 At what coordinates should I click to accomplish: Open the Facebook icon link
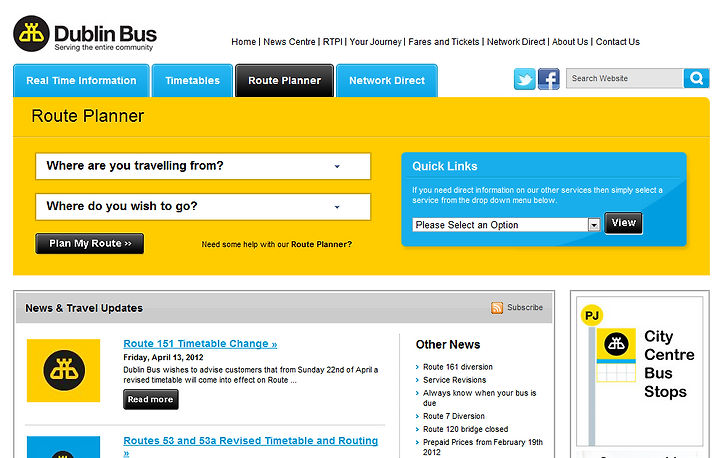click(x=549, y=79)
